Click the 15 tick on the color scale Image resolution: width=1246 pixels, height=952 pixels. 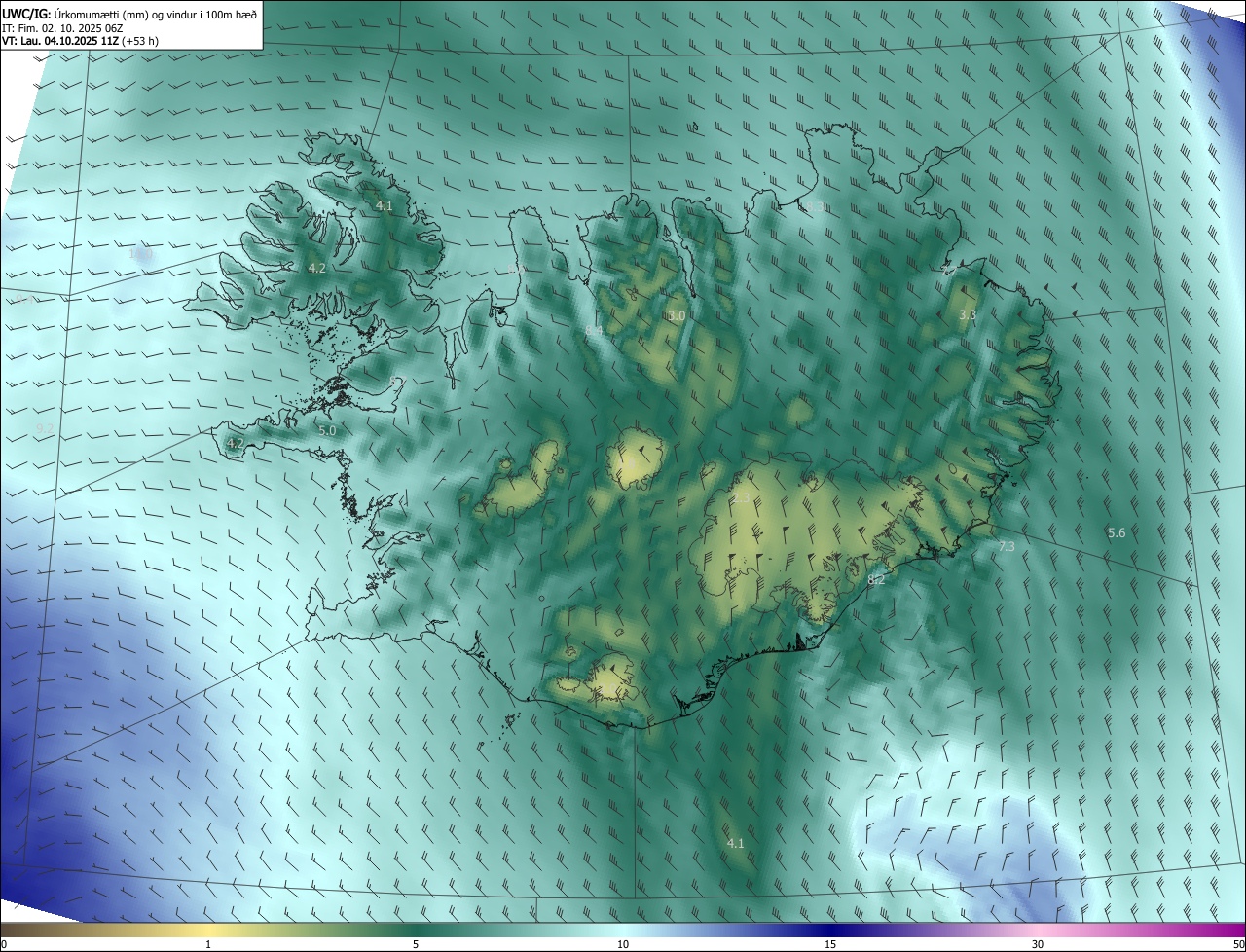click(x=830, y=944)
